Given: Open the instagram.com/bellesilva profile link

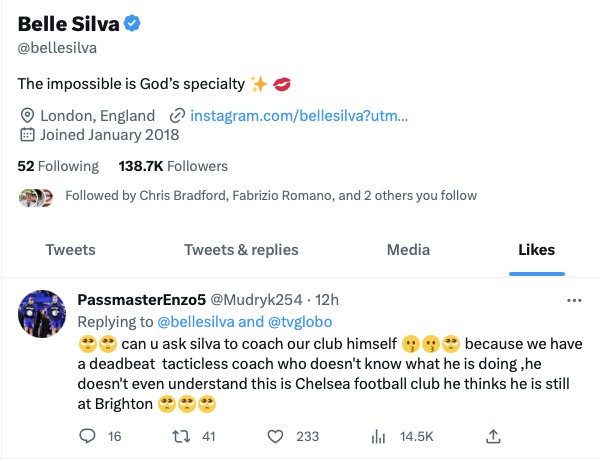Looking at the screenshot, I should click(x=298, y=115).
